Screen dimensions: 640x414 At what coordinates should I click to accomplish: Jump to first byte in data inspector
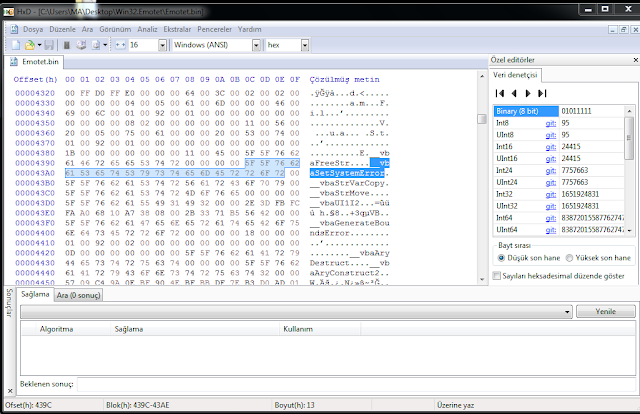500,93
